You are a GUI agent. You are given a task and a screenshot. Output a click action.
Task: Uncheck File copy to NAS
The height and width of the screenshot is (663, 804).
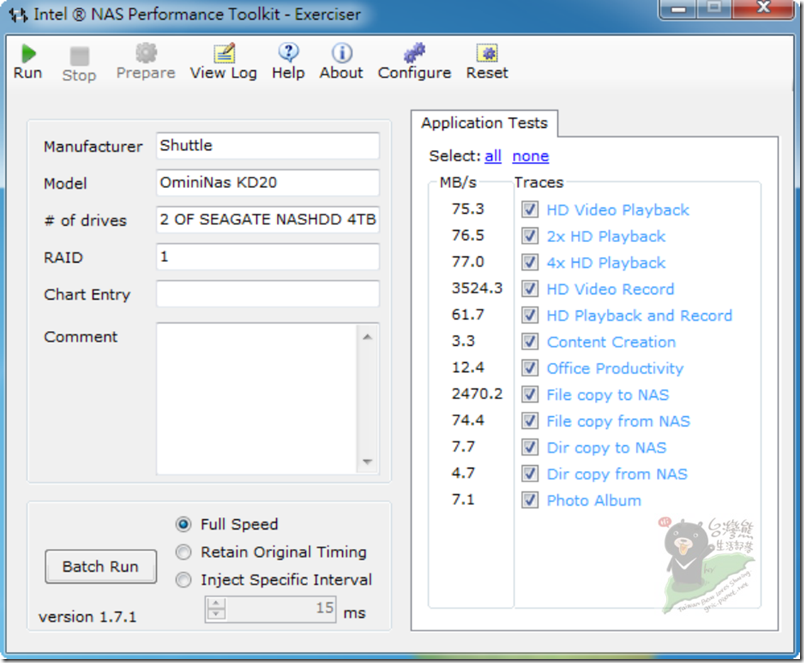tap(530, 394)
